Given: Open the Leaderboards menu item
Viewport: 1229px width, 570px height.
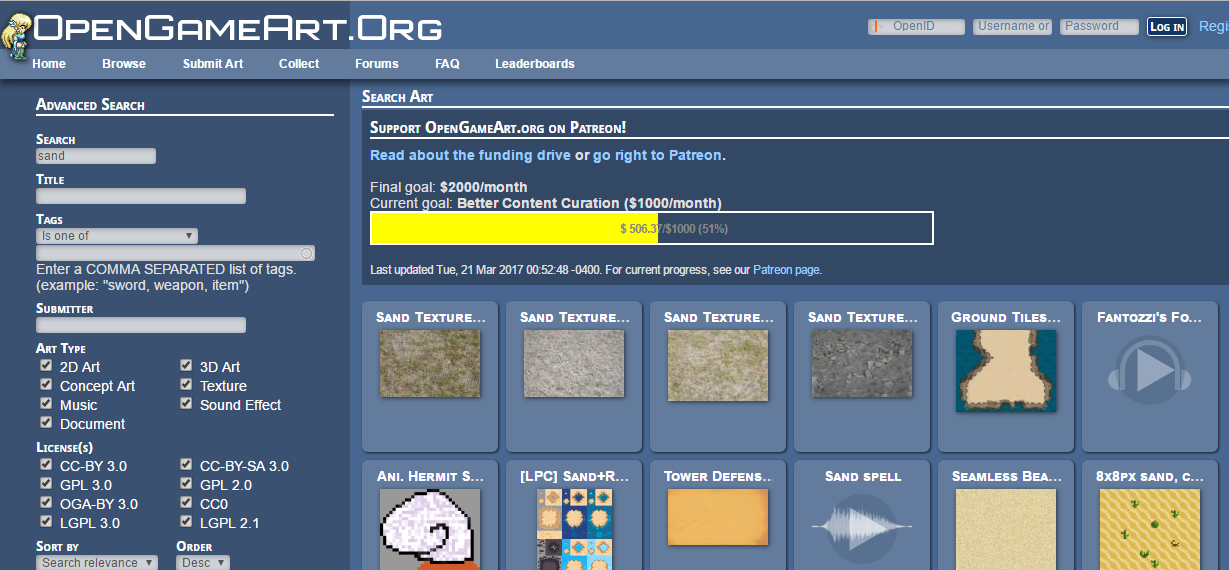Looking at the screenshot, I should coord(535,64).
